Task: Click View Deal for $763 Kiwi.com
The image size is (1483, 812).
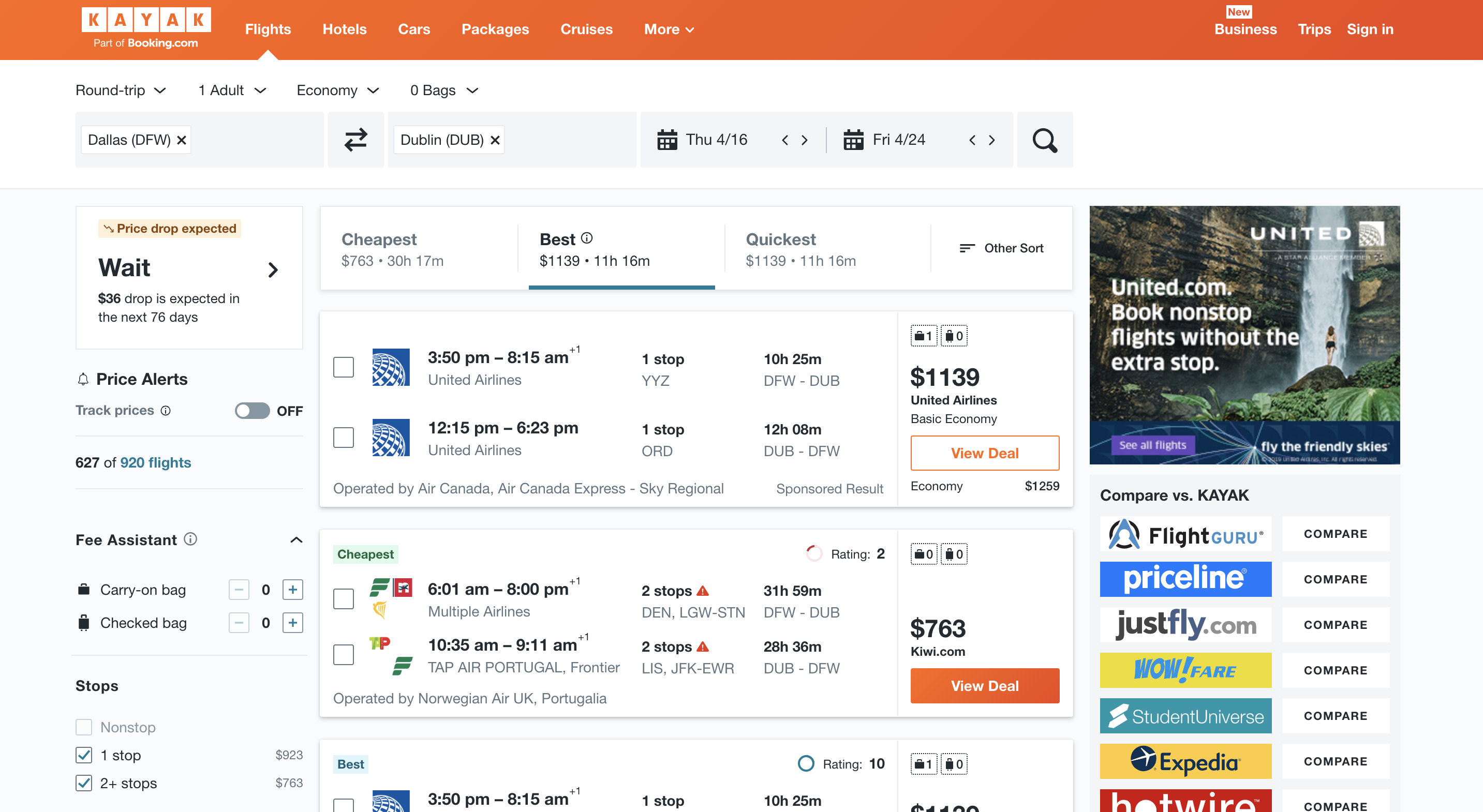Action: [x=985, y=685]
